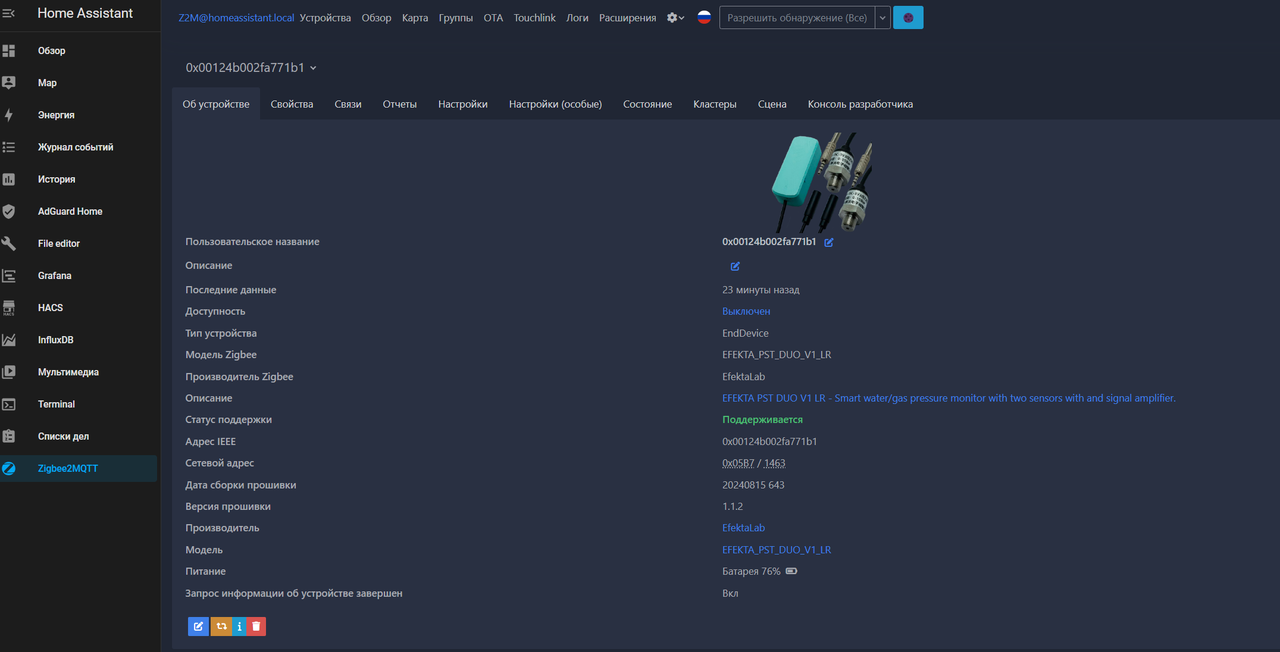Open Группы in top navigation
Screen dimensions: 1280x652
(456, 18)
